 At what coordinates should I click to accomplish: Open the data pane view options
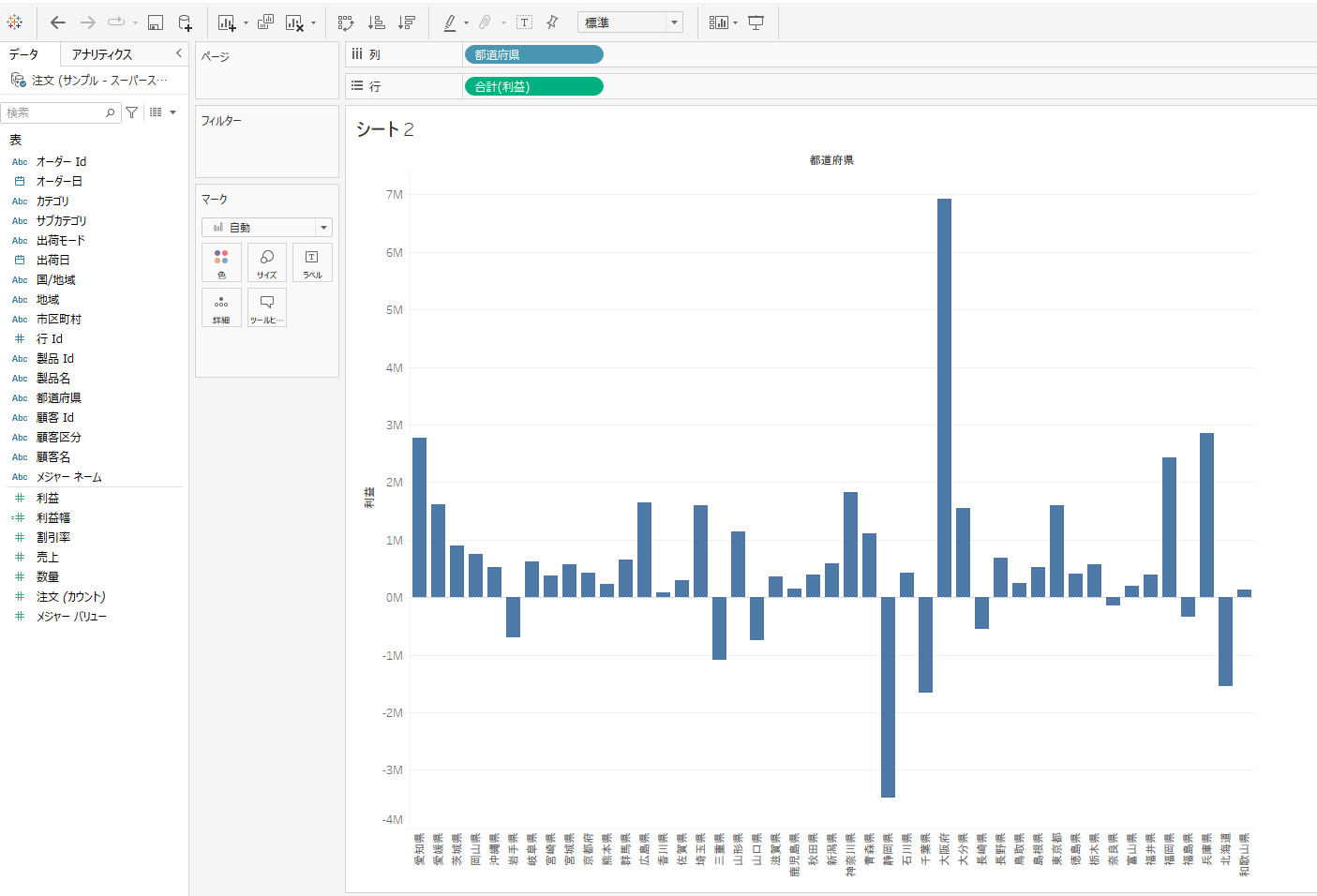(162, 112)
